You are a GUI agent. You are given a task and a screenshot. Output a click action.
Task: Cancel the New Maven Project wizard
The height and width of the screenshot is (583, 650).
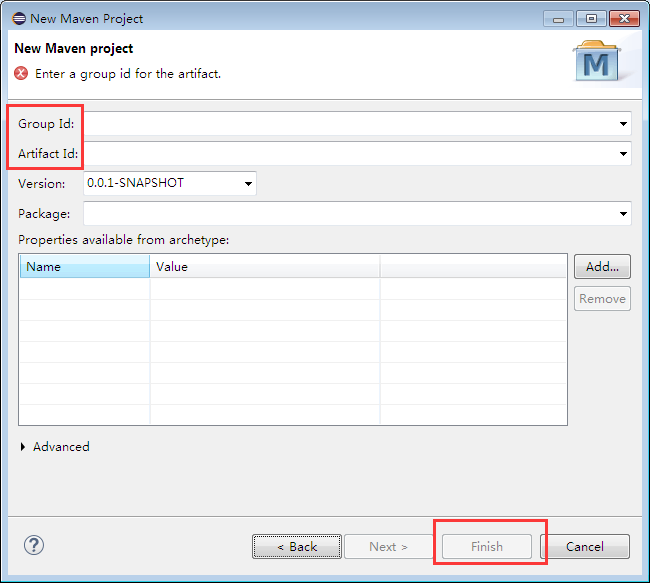tap(585, 547)
